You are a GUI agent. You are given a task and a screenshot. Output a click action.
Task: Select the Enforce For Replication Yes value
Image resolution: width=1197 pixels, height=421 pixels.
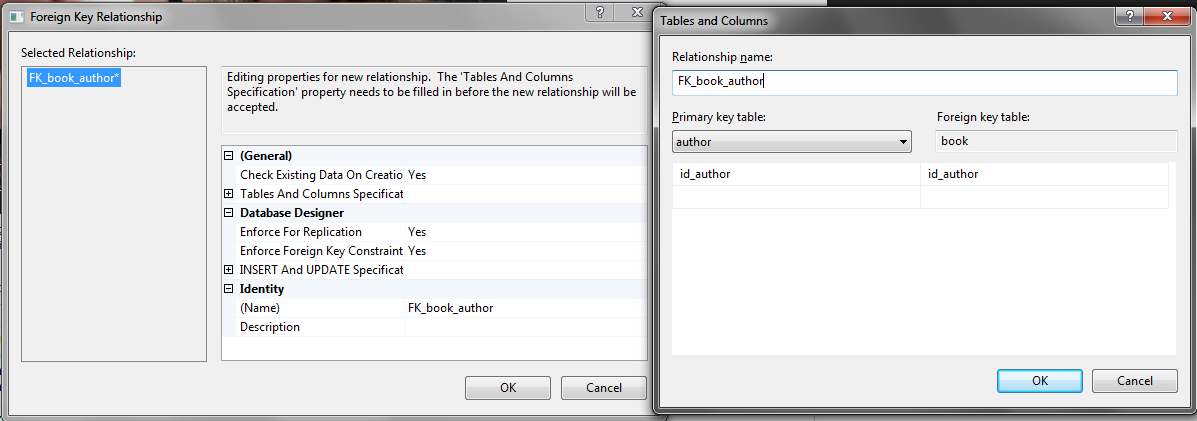[x=525, y=232]
